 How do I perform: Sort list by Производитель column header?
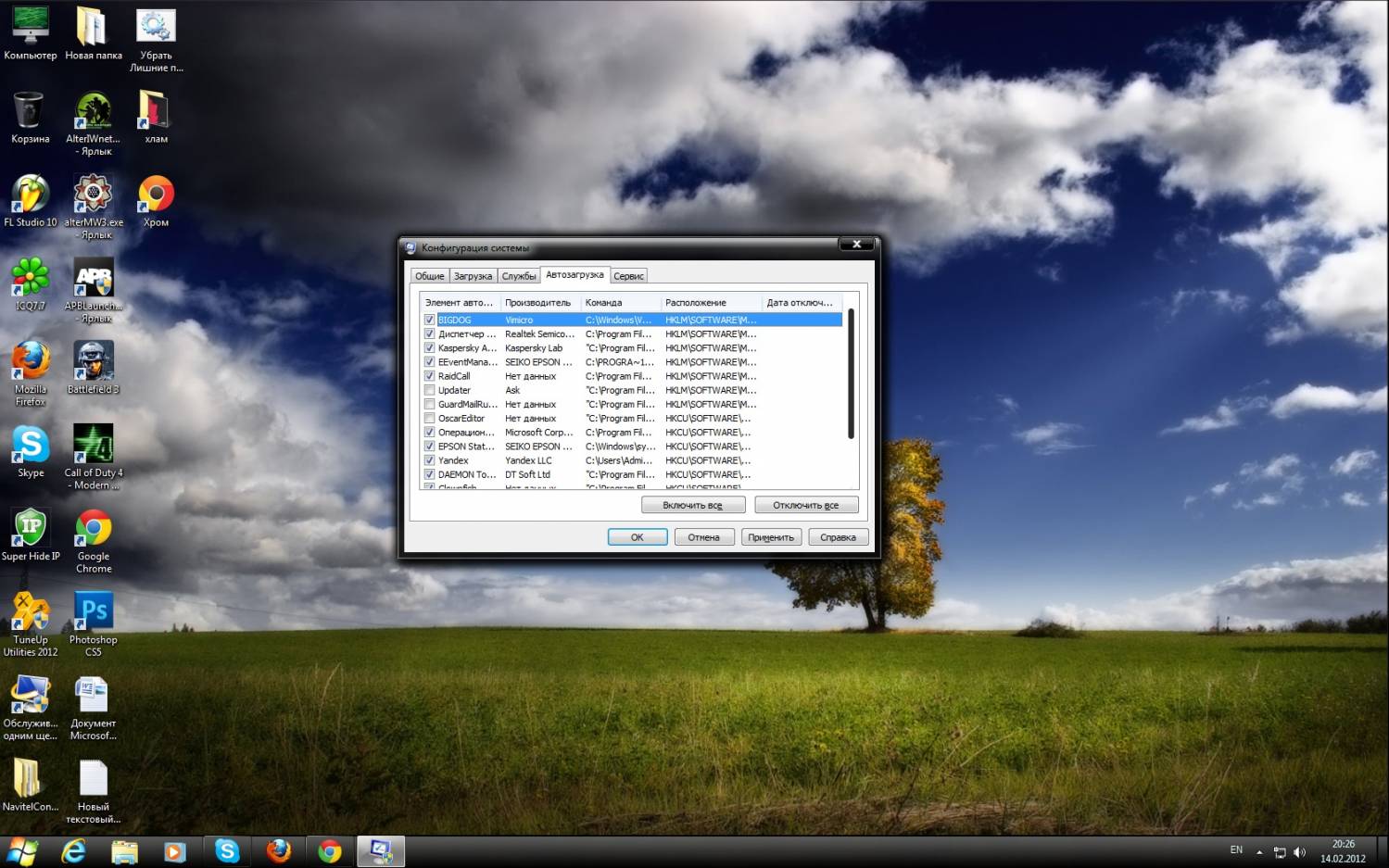pos(539,303)
